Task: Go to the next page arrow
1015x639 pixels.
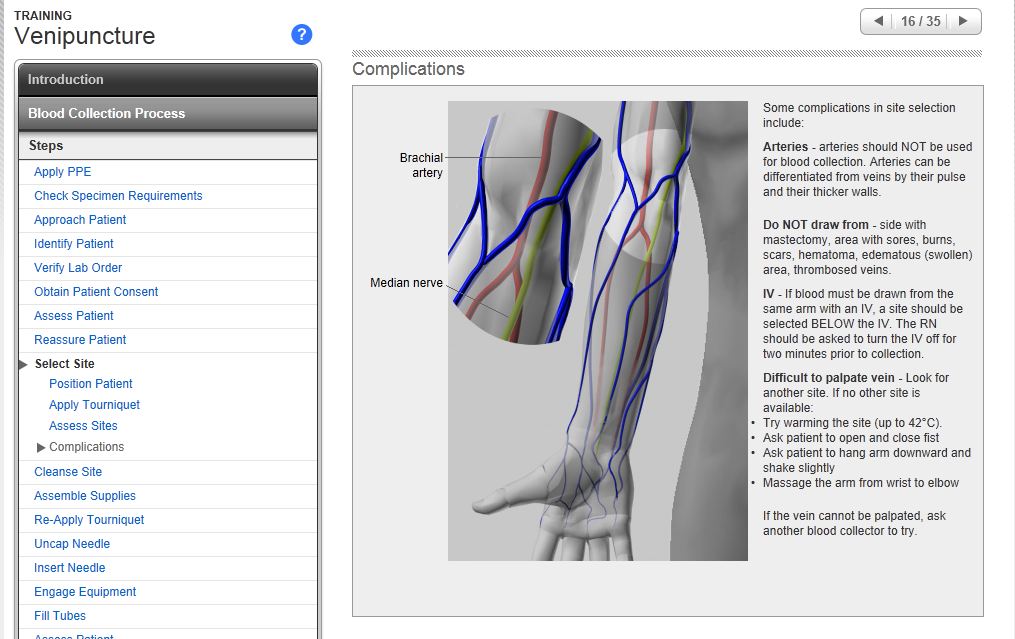Action: tap(963, 21)
